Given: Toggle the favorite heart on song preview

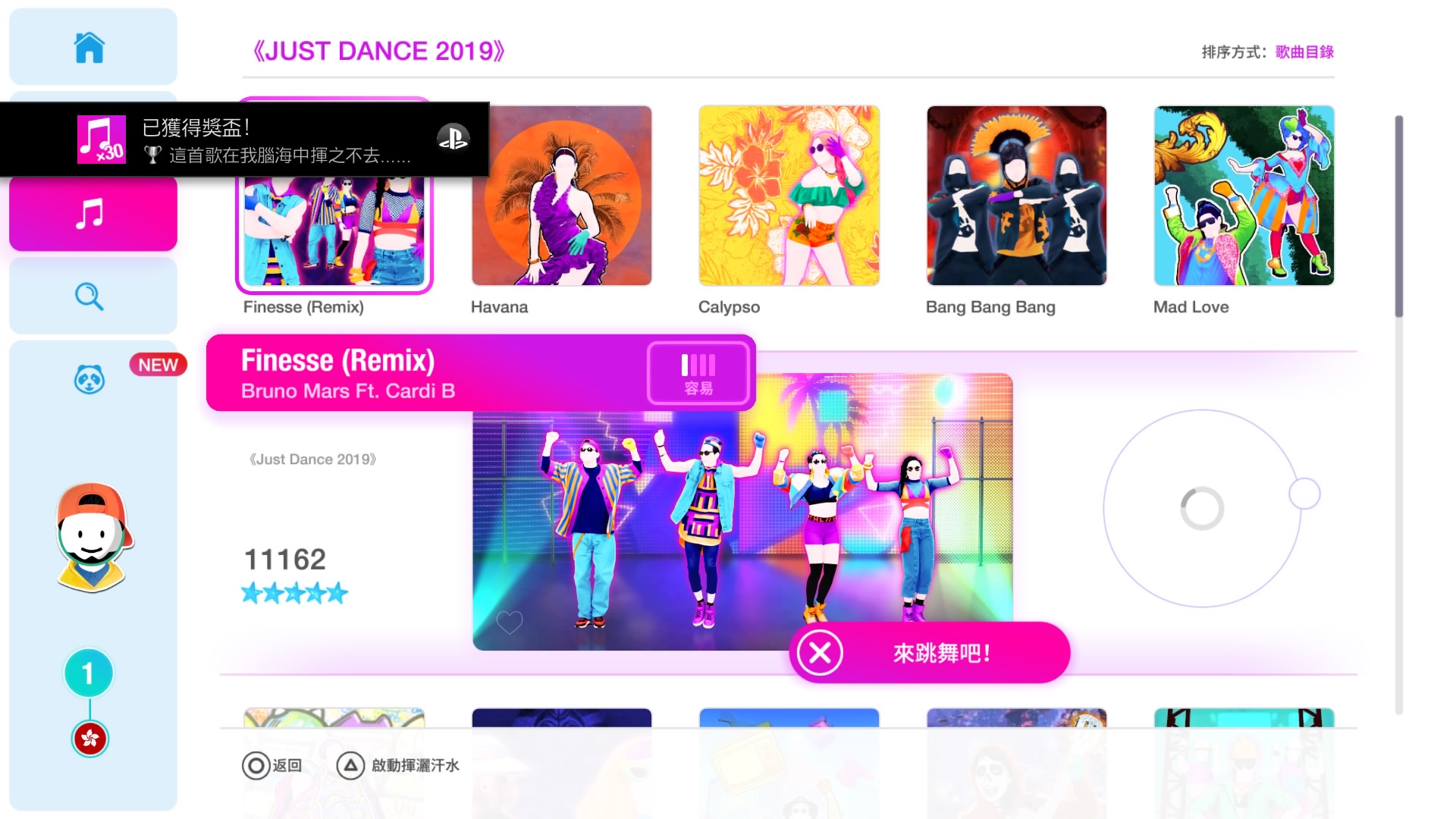Looking at the screenshot, I should click(x=510, y=623).
